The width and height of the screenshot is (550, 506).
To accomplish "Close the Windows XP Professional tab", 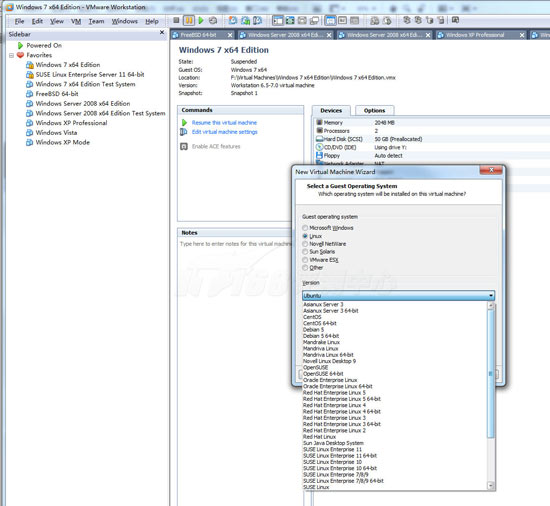I will coord(522,35).
